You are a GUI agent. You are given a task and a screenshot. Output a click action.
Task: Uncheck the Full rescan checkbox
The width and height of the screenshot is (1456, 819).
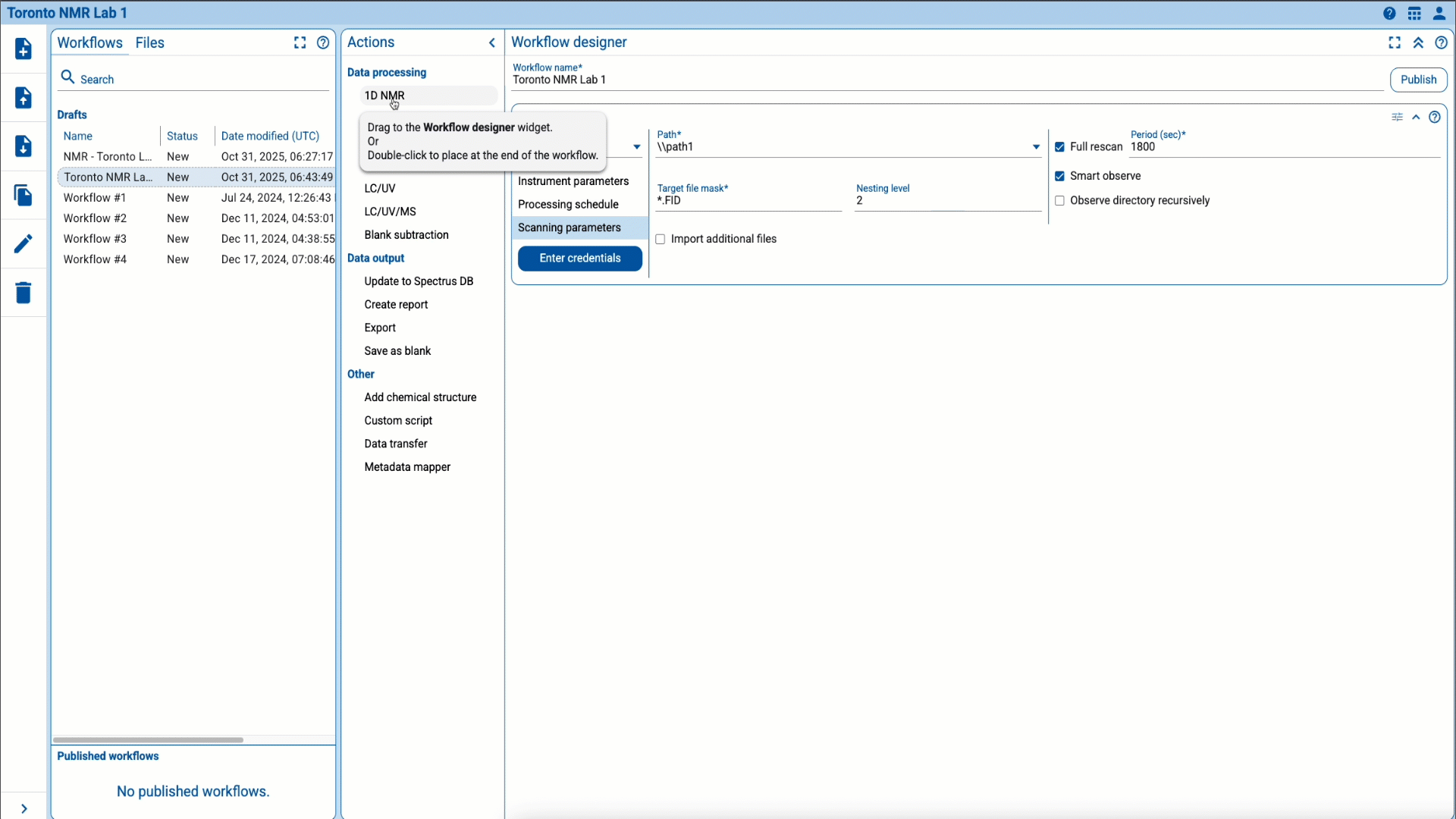(x=1059, y=147)
